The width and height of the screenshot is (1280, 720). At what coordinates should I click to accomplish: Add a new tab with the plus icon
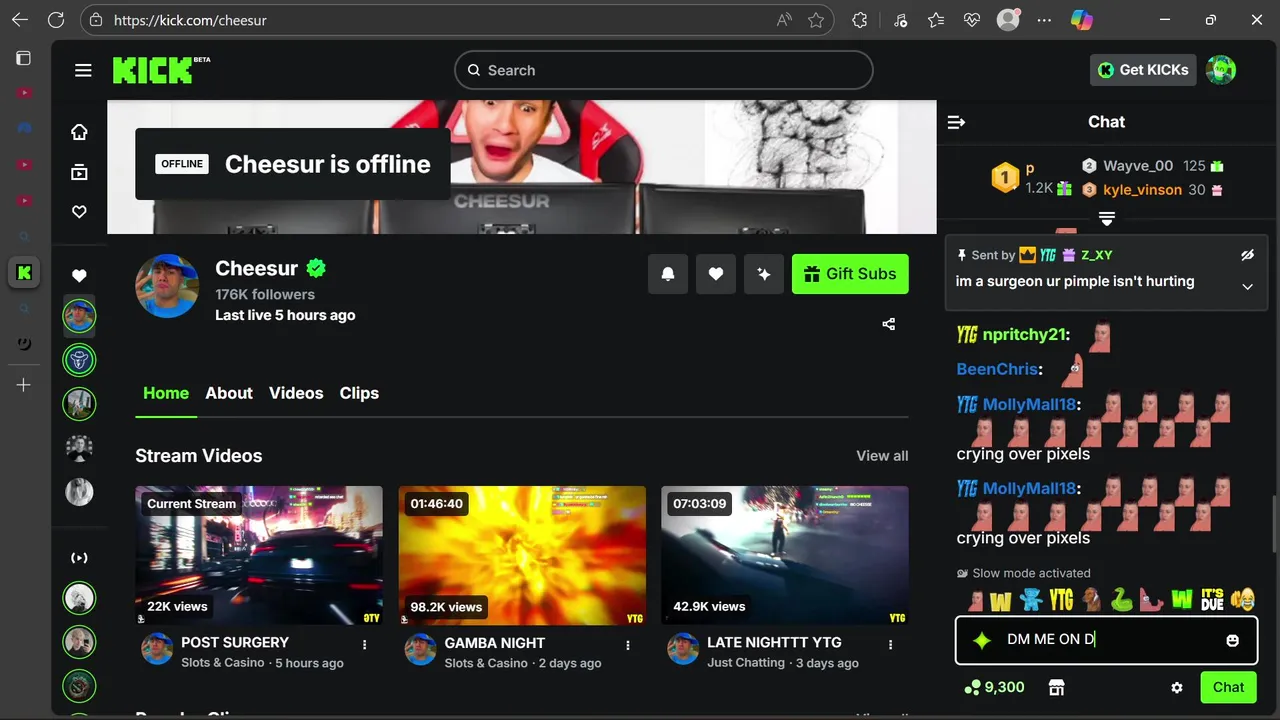click(24, 385)
